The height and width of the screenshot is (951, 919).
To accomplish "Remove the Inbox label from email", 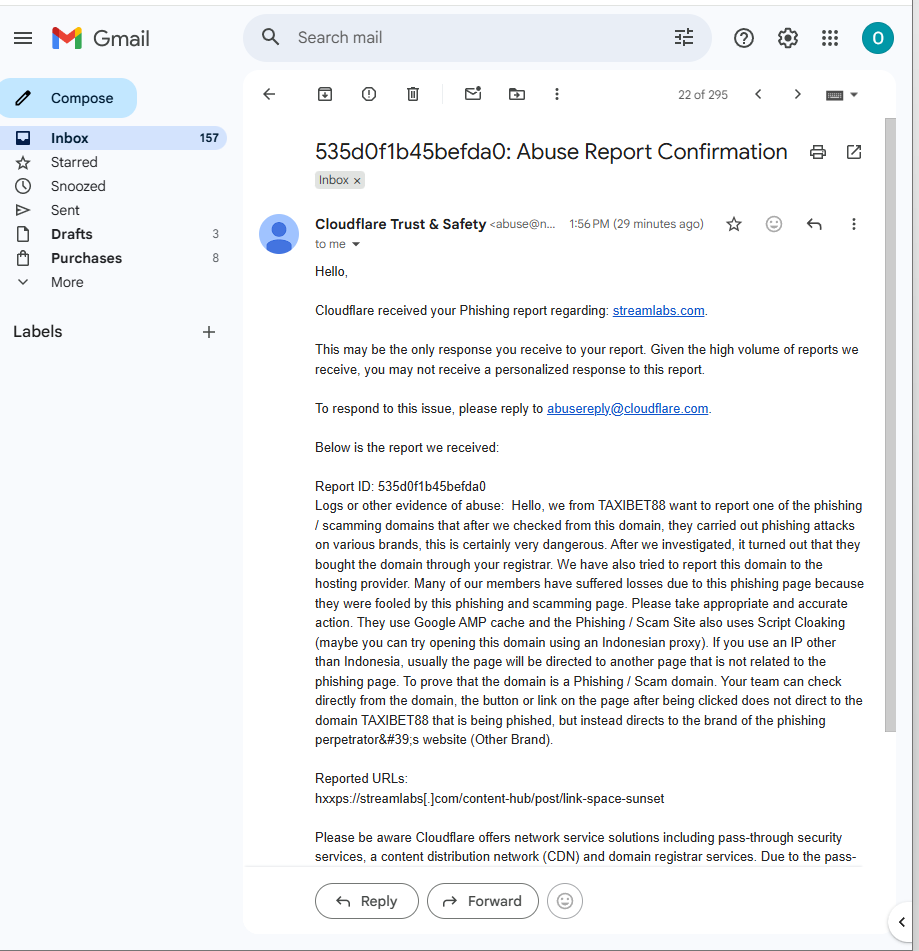I will pyautogui.click(x=357, y=181).
